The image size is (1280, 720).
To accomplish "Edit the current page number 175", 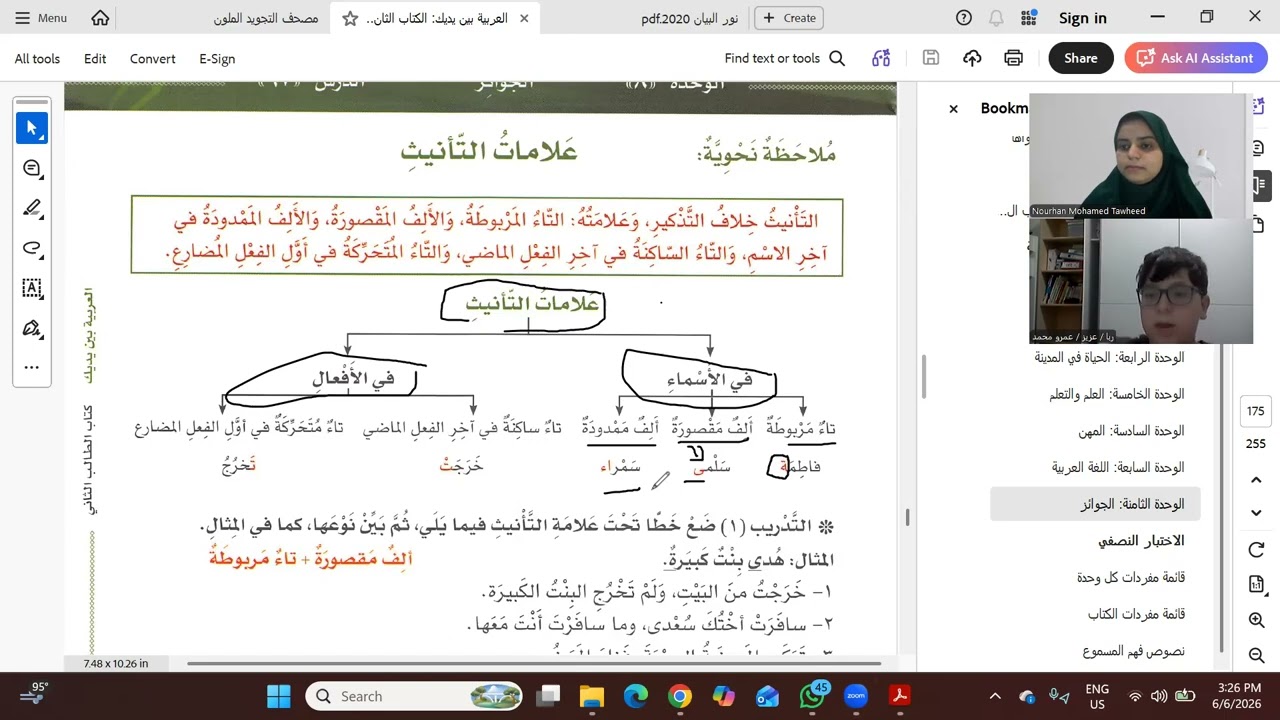I will point(1256,411).
